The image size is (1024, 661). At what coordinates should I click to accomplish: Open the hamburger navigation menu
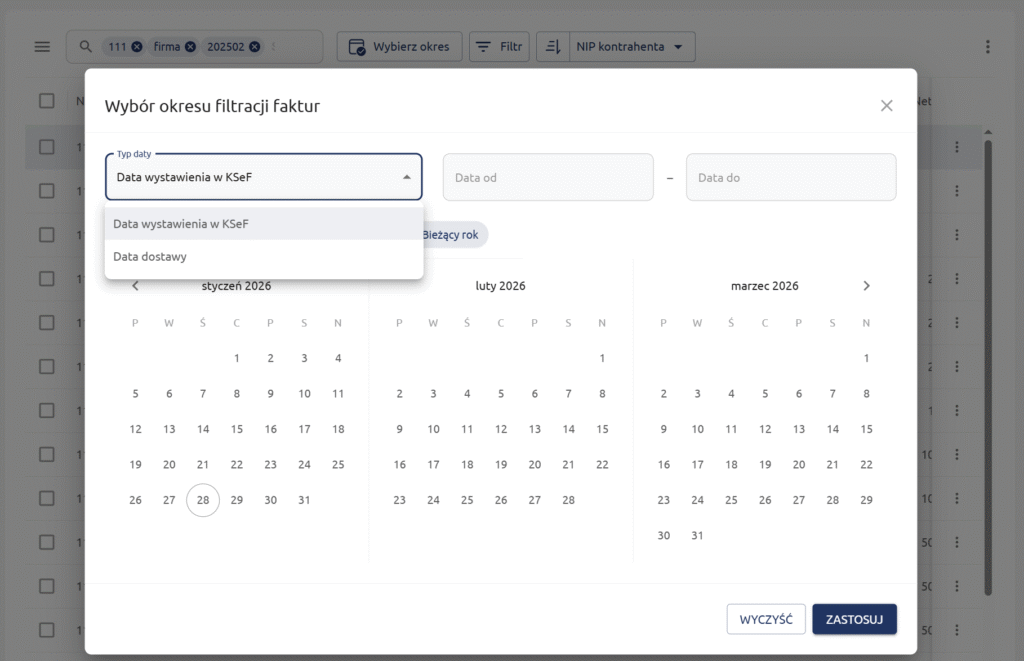pyautogui.click(x=42, y=47)
